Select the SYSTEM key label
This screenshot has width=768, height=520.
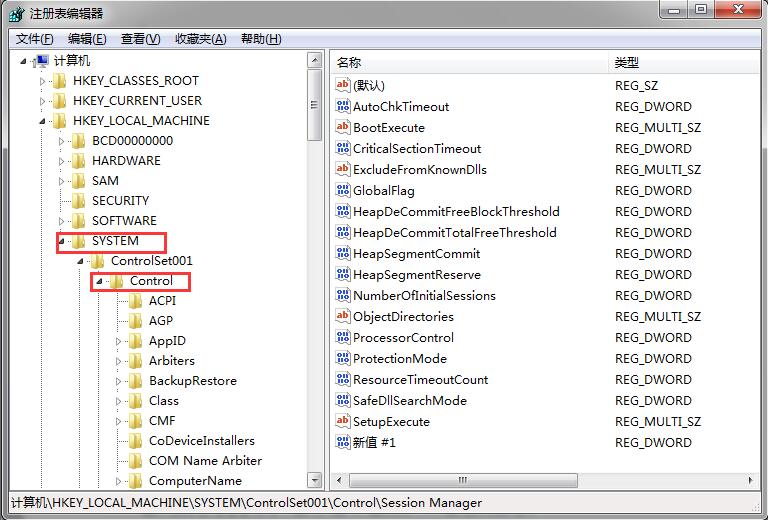click(116, 241)
